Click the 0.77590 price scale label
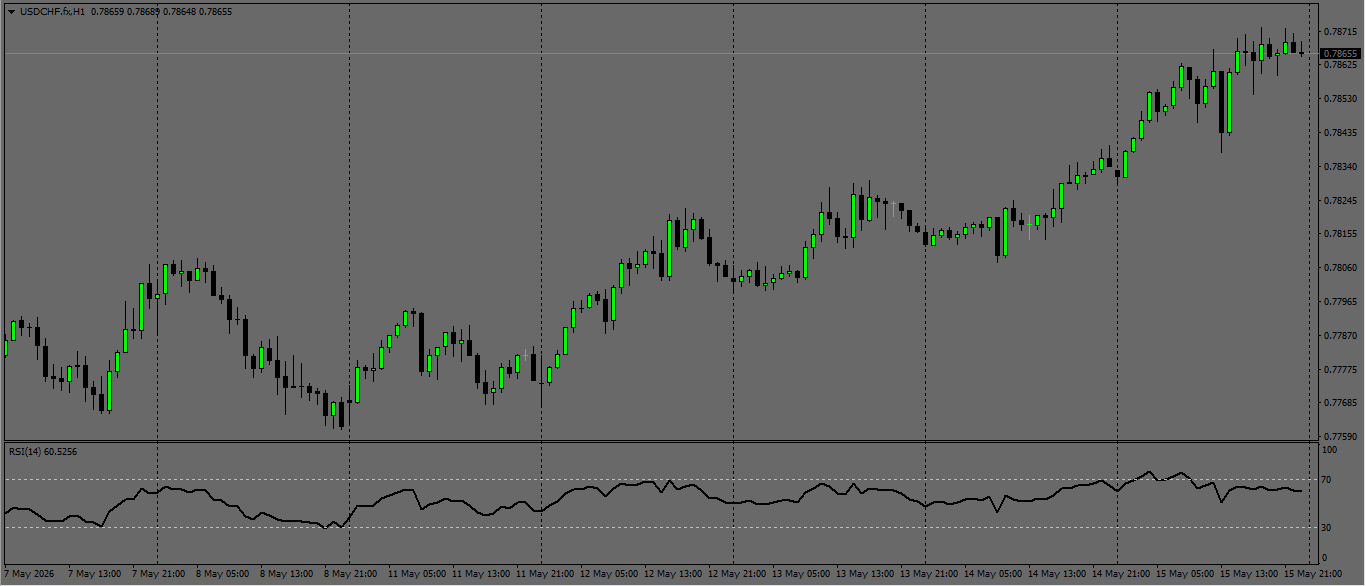This screenshot has width=1366, height=586. pos(1340,437)
